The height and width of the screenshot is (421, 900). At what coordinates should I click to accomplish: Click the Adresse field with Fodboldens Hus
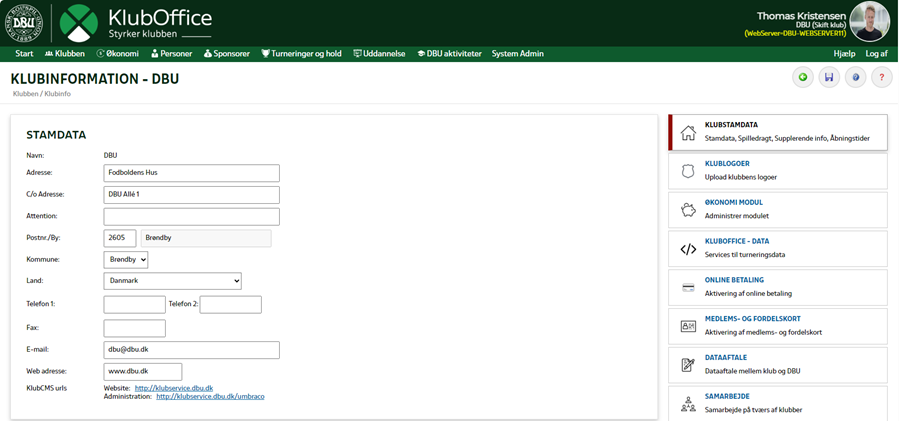[191, 173]
